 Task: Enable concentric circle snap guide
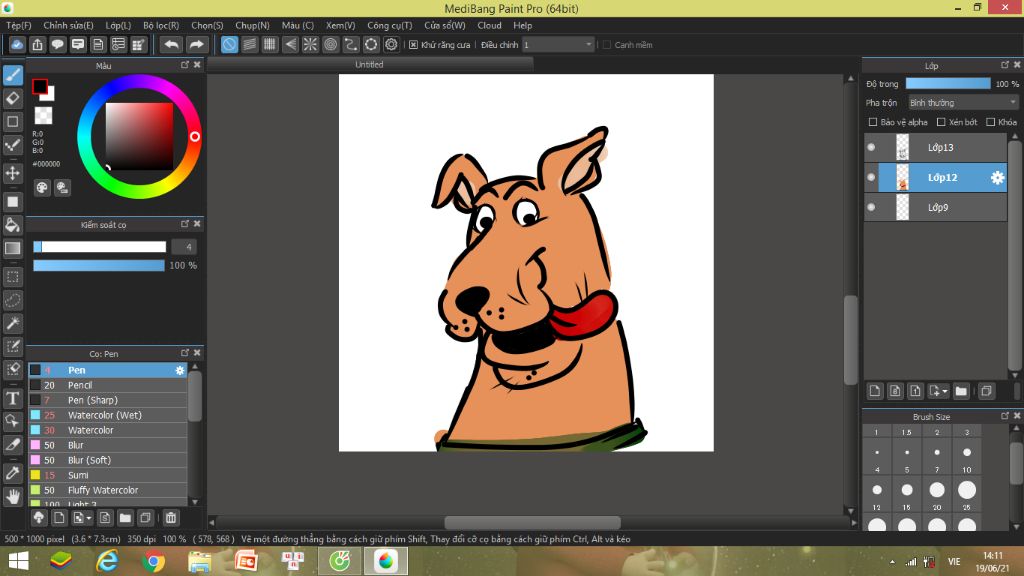(330, 44)
